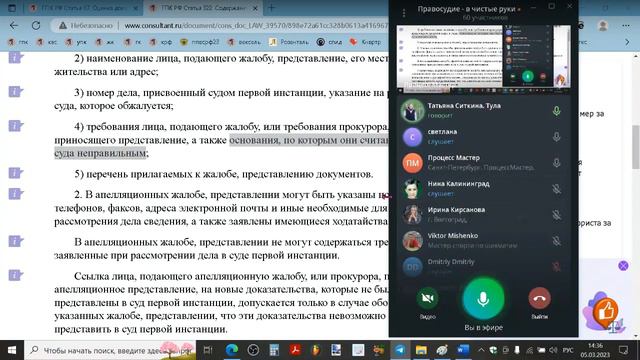Image resolution: width=640 pixels, height=360 pixels.
Task: Close the ГПК РФ Статья 322 tab
Action: tap(255, 8)
